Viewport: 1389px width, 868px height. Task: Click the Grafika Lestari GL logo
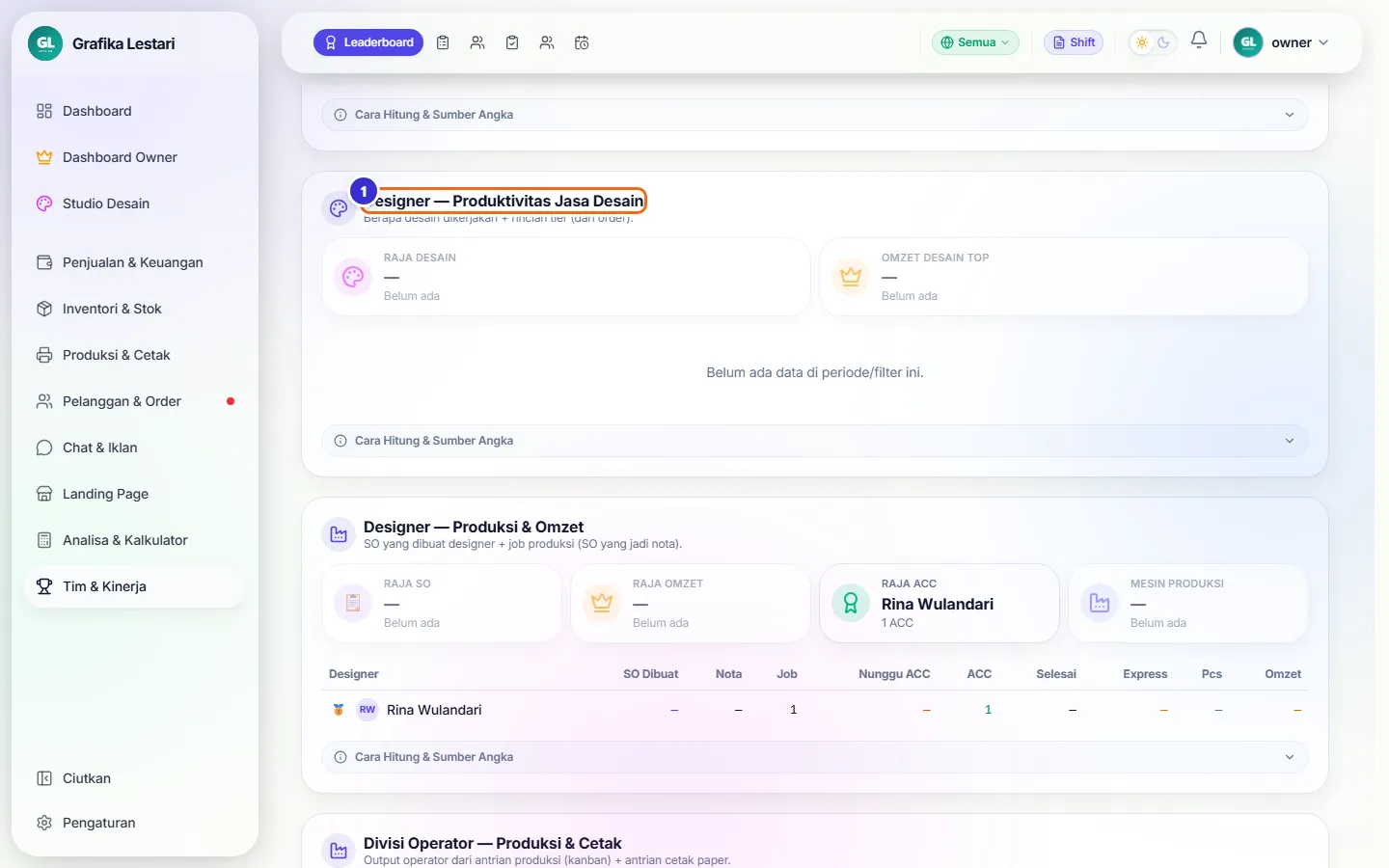coord(45,43)
